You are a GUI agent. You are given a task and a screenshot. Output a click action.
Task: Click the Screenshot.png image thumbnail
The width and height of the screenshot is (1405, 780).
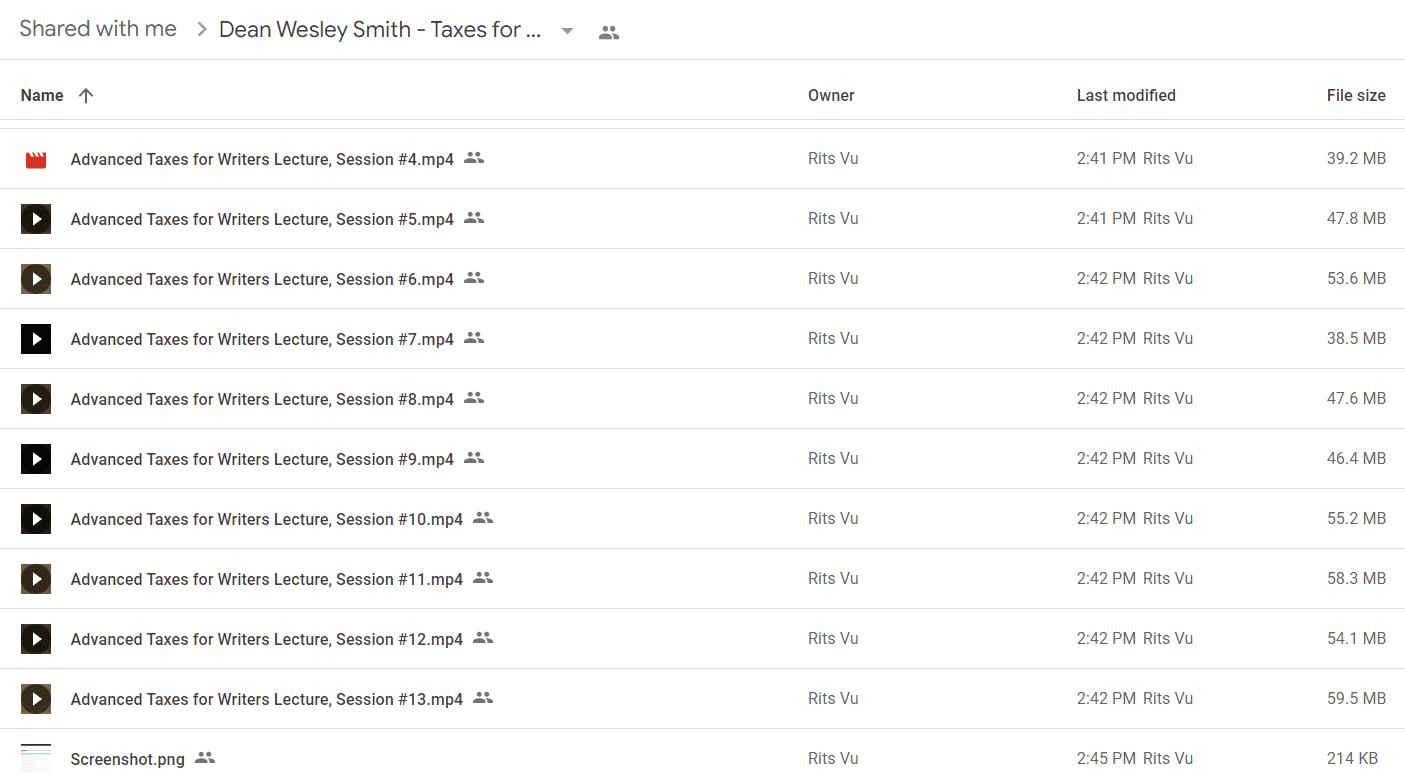tap(36, 759)
